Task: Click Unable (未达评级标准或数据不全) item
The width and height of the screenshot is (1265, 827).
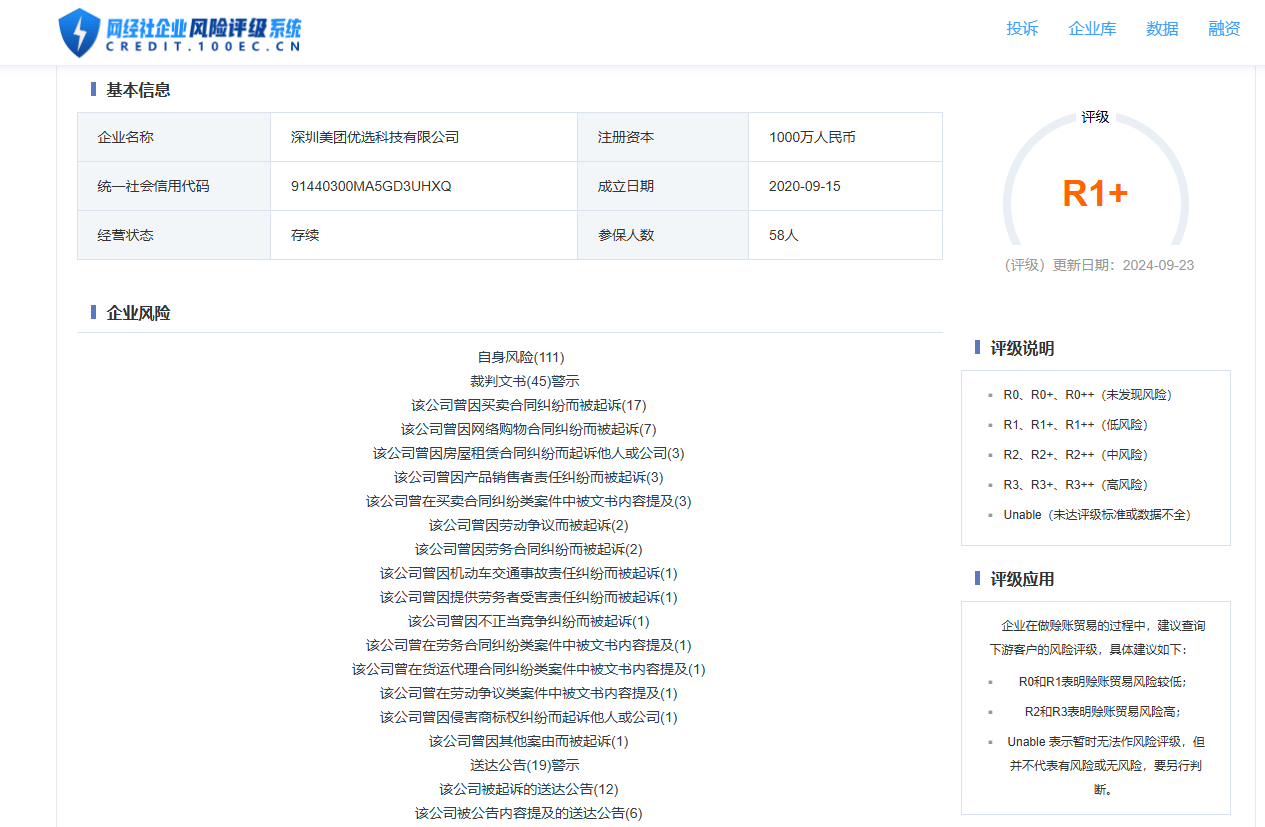Action: tap(1097, 515)
